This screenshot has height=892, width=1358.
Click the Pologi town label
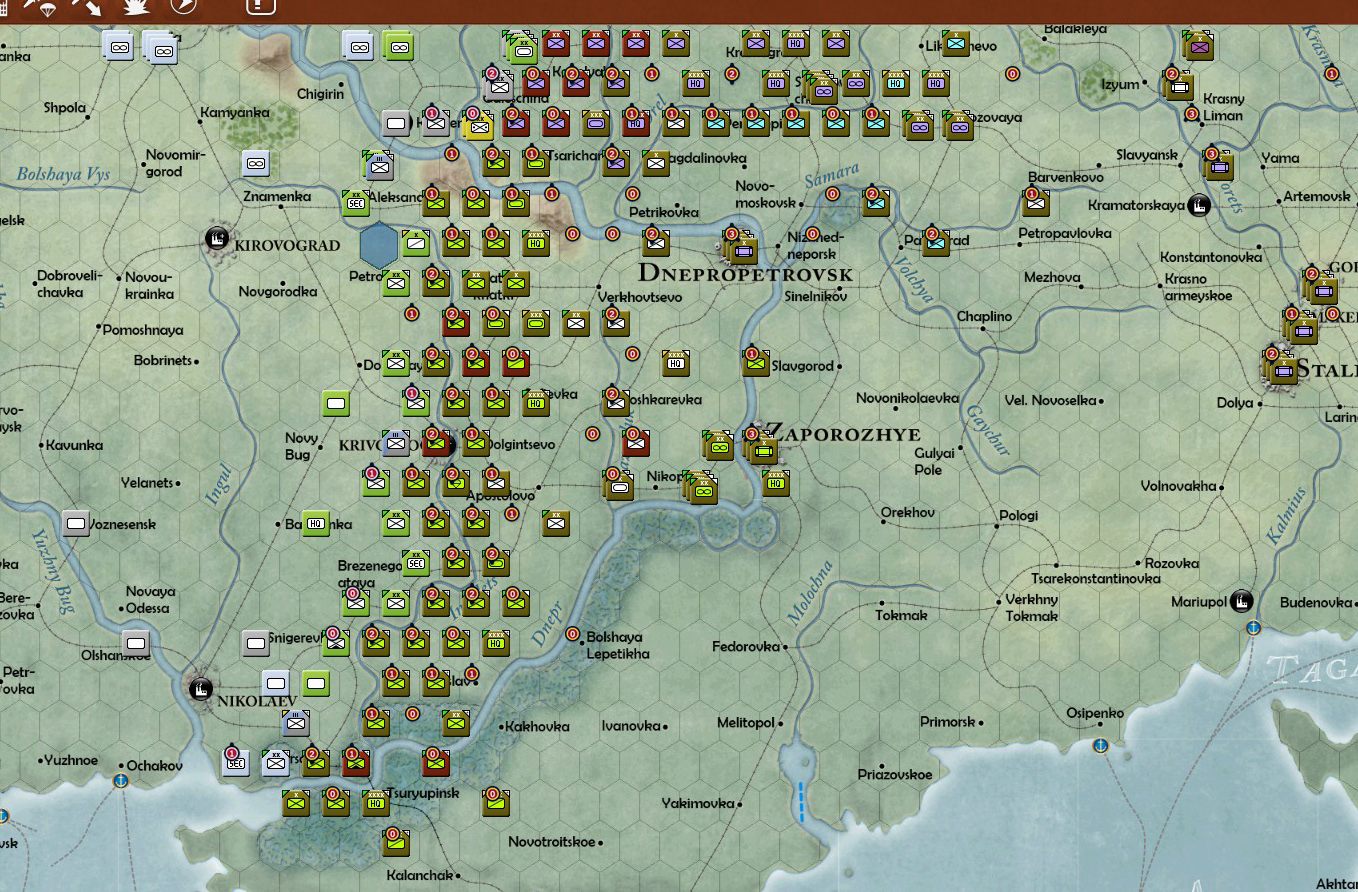(x=1018, y=516)
